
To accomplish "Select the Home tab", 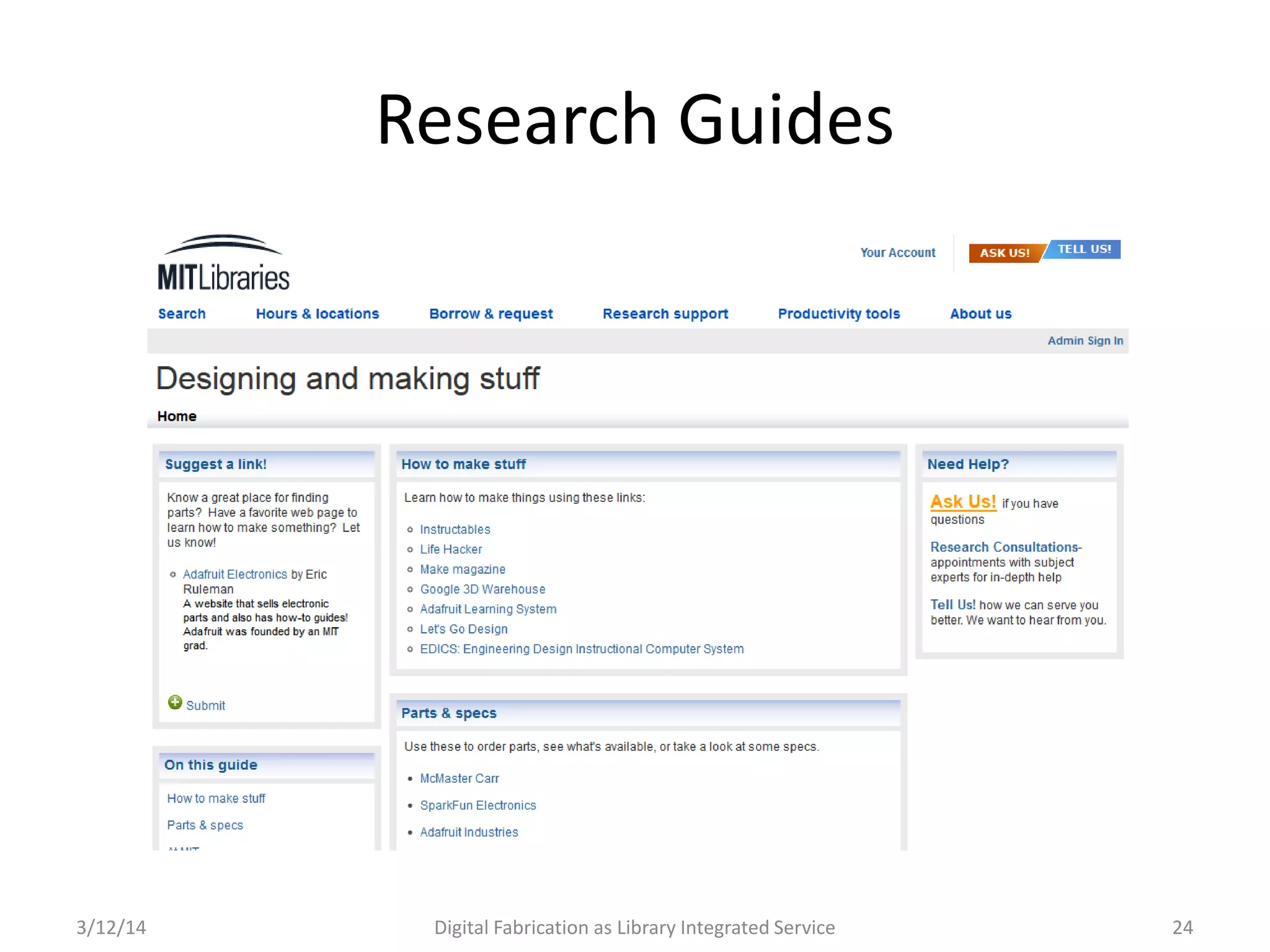I will pyautogui.click(x=177, y=416).
